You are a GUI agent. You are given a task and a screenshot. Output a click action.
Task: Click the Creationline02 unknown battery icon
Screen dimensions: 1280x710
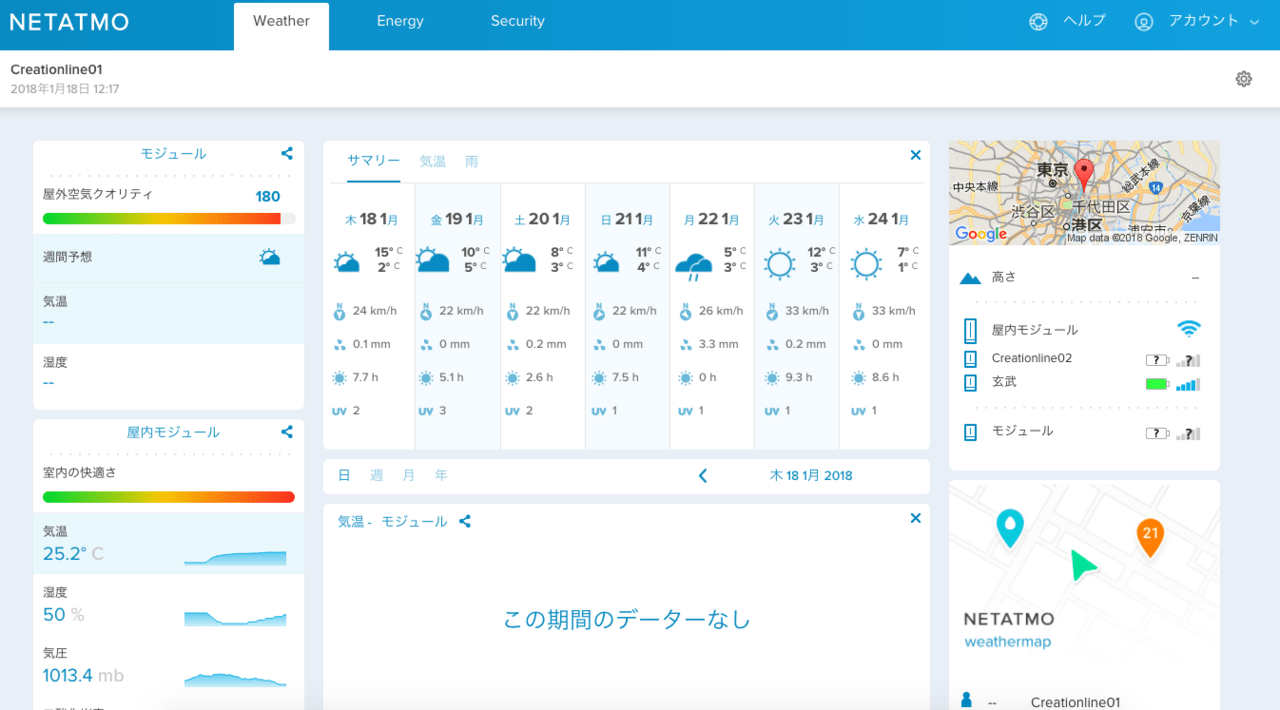click(1158, 360)
